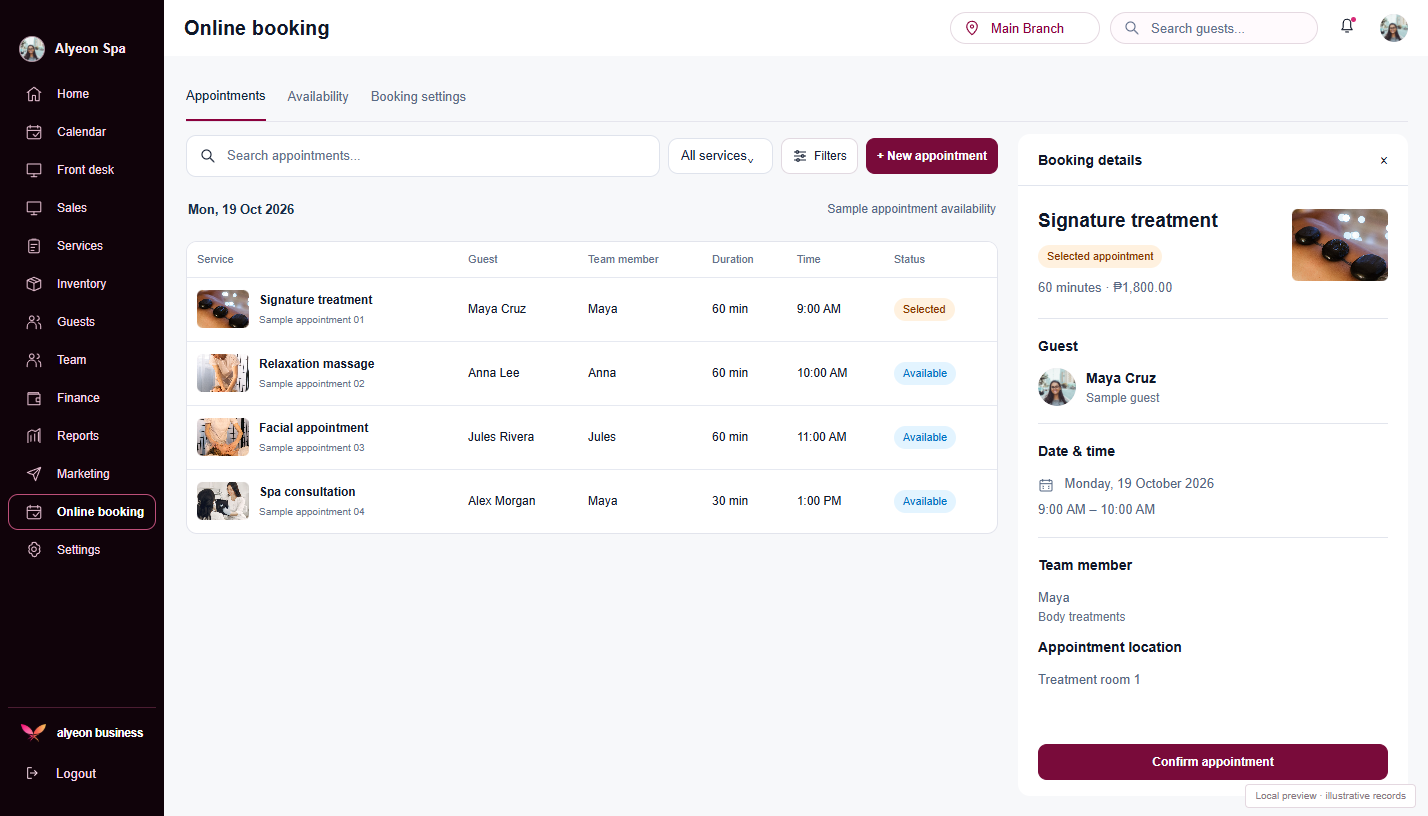Open the Settings gear icon
1428x816 pixels.
(34, 550)
